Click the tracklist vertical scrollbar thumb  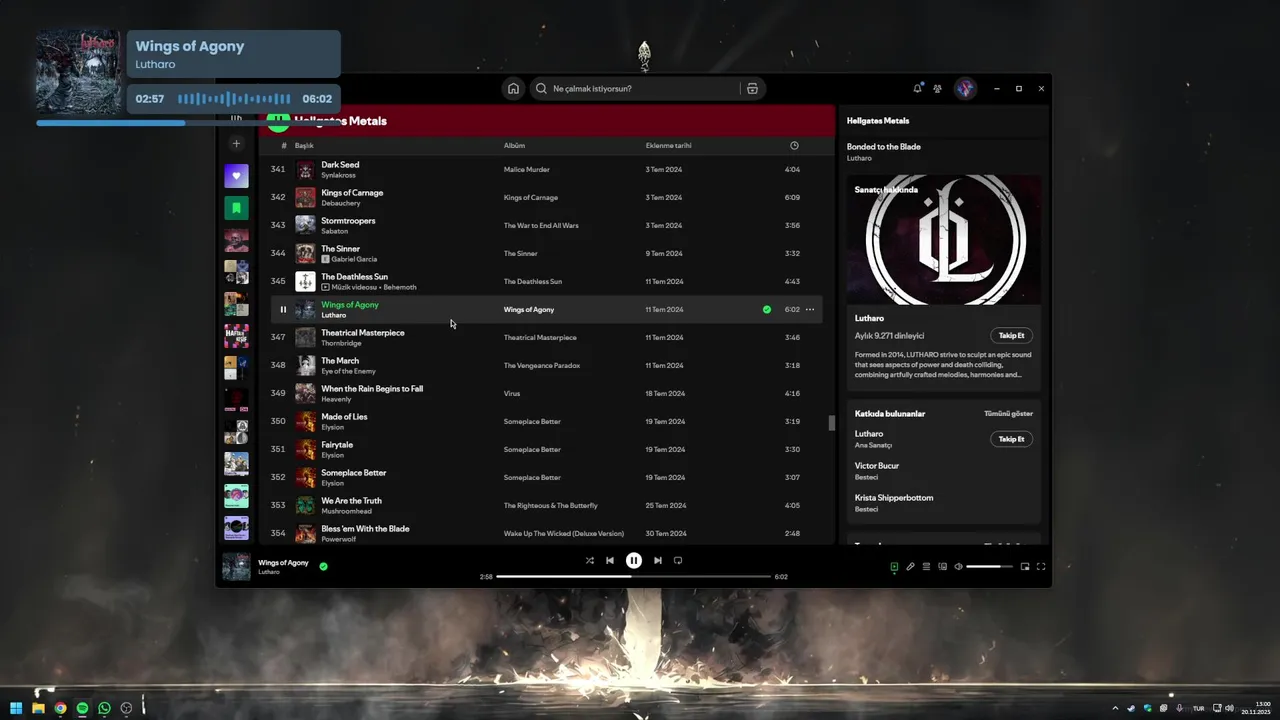point(831,423)
